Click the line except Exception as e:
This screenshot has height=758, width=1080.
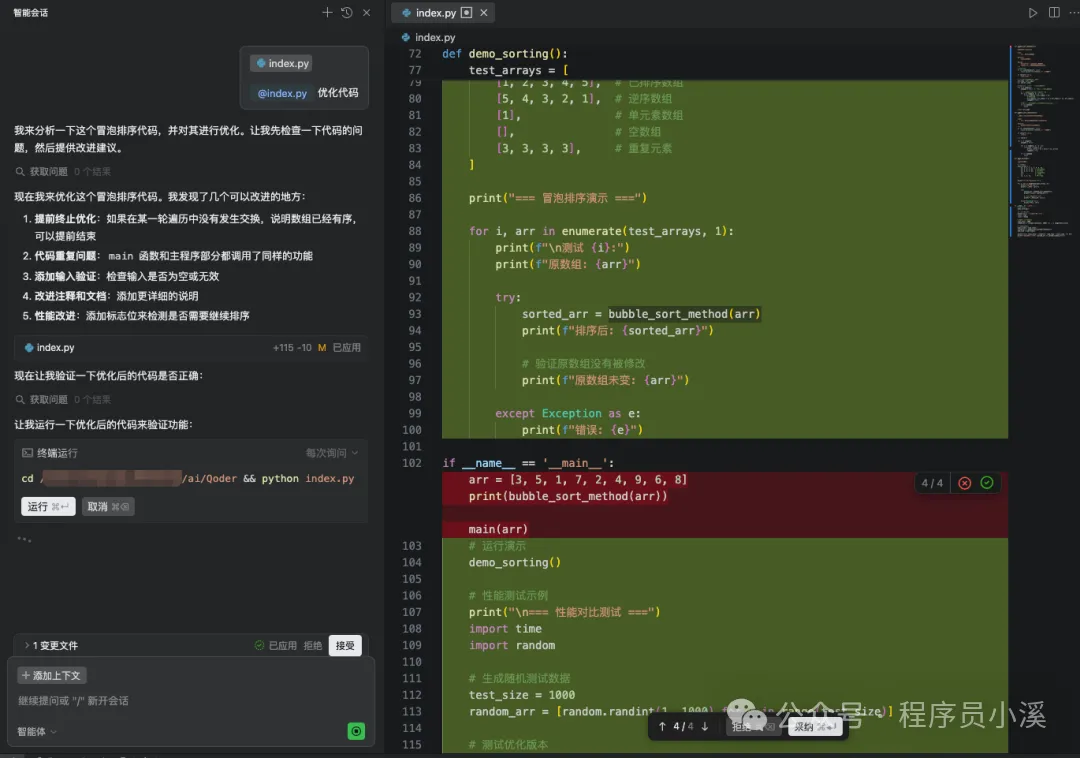(568, 414)
